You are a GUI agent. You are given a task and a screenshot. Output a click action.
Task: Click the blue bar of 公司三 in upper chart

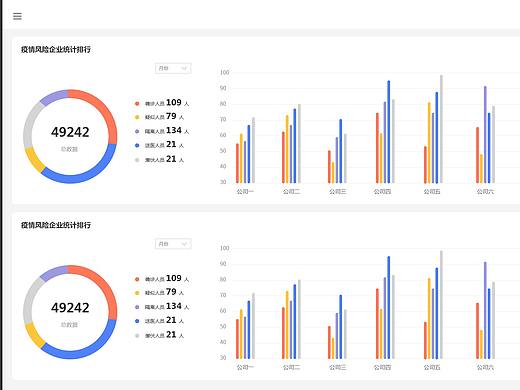341,151
